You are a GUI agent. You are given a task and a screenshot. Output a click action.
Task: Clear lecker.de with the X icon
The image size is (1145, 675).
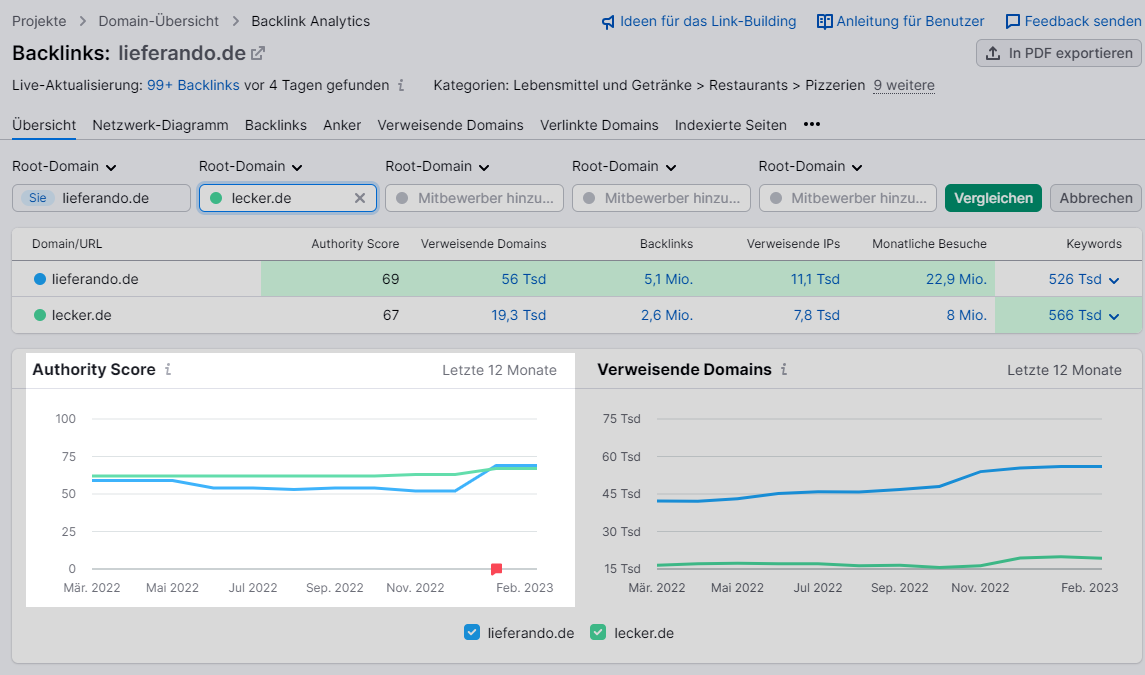[360, 198]
